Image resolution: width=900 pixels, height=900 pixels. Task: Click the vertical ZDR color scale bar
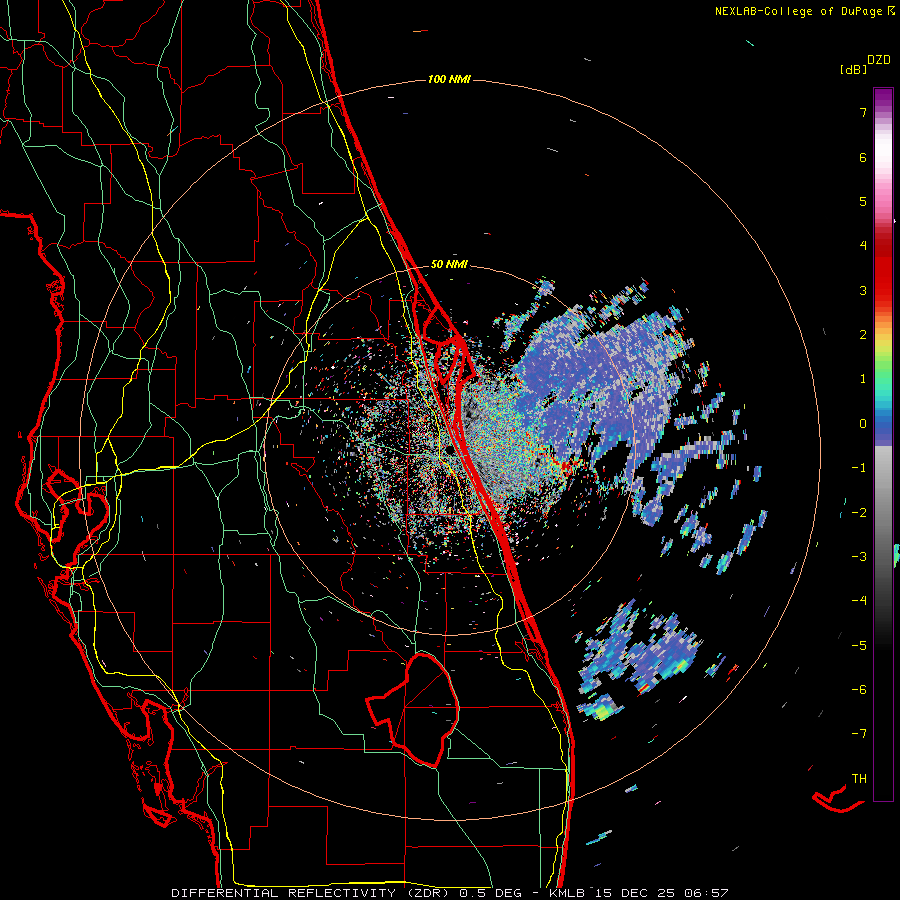[883, 444]
